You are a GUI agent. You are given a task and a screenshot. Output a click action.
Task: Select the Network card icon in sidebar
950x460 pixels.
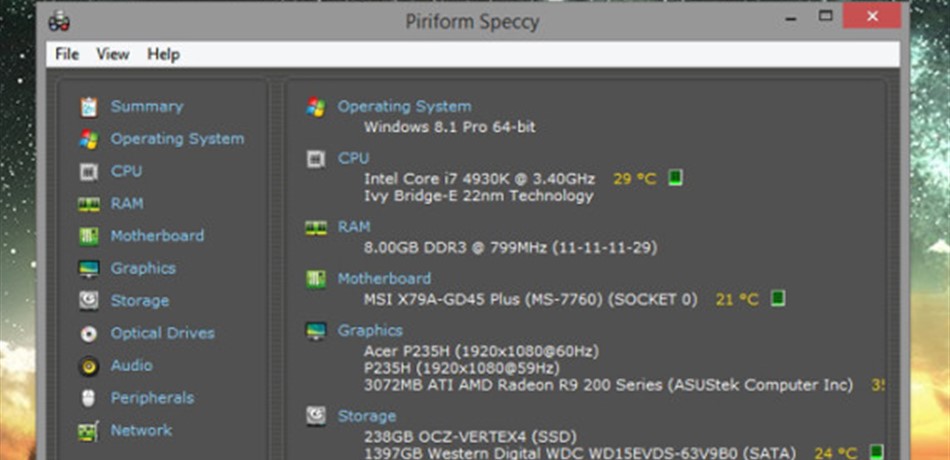coord(89,431)
